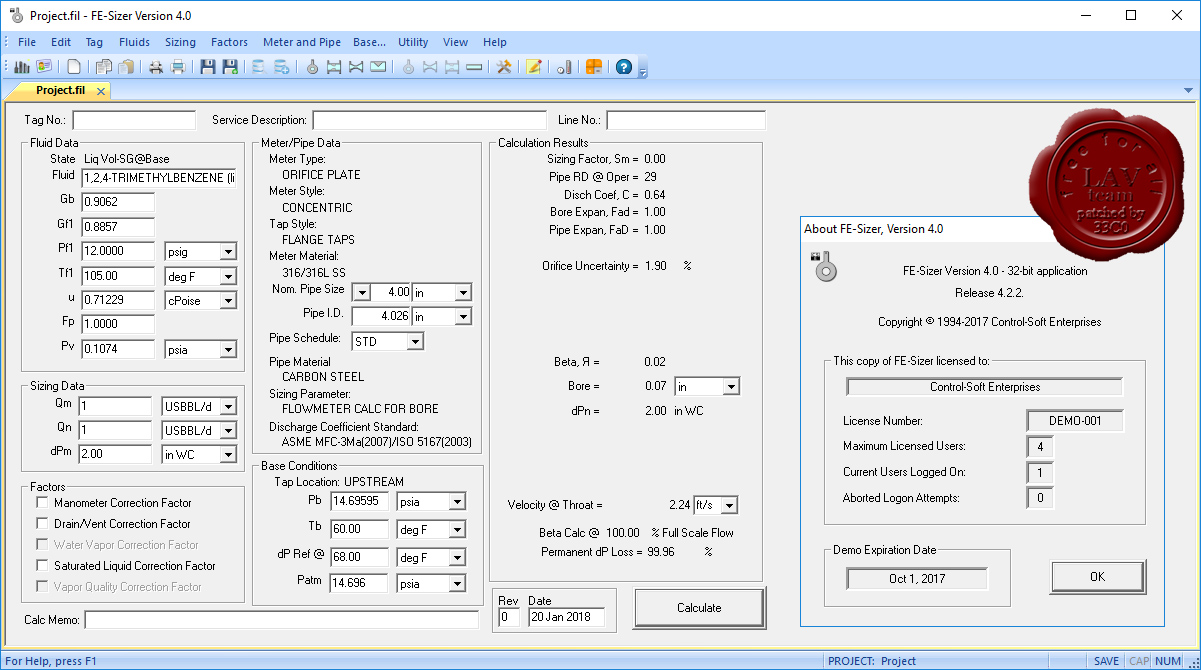Click the Save As floppy icon with plus

pos(230,67)
